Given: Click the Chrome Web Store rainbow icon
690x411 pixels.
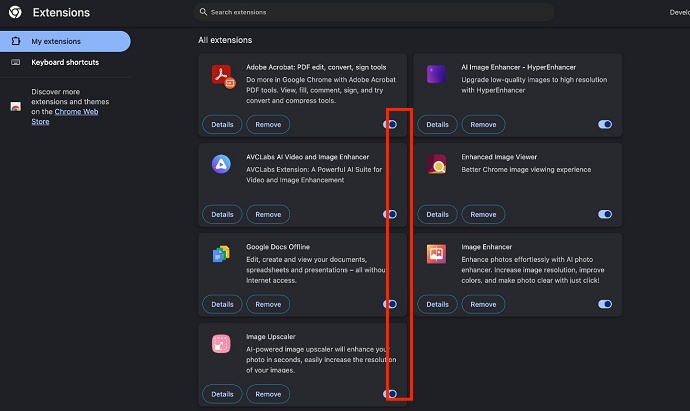Looking at the screenshot, I should click(15, 106).
